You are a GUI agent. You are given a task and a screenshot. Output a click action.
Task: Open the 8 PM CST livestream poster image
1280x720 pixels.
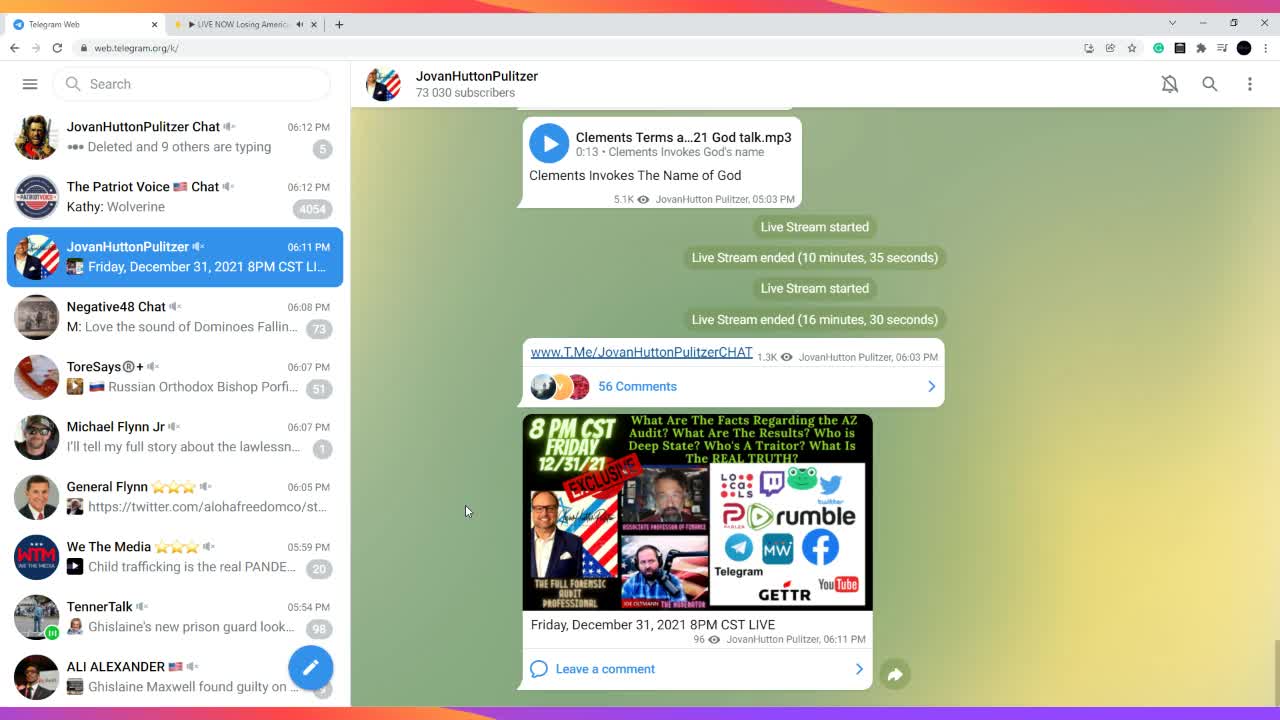[697, 512]
